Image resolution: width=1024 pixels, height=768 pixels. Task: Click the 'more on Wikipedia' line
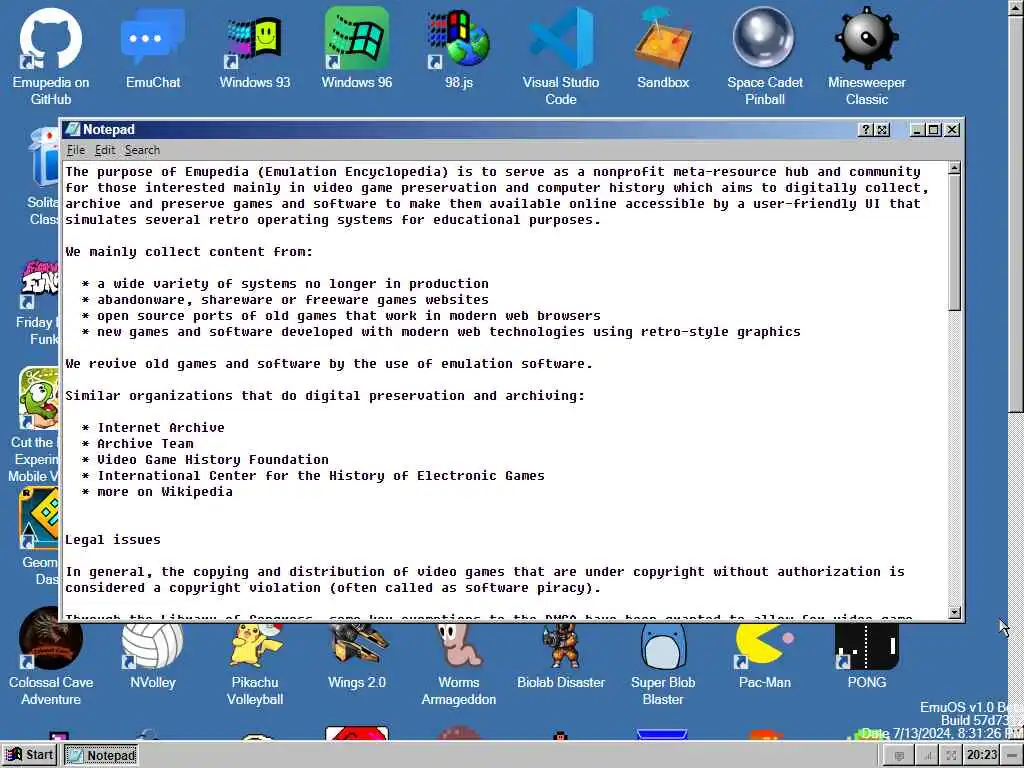pos(165,492)
